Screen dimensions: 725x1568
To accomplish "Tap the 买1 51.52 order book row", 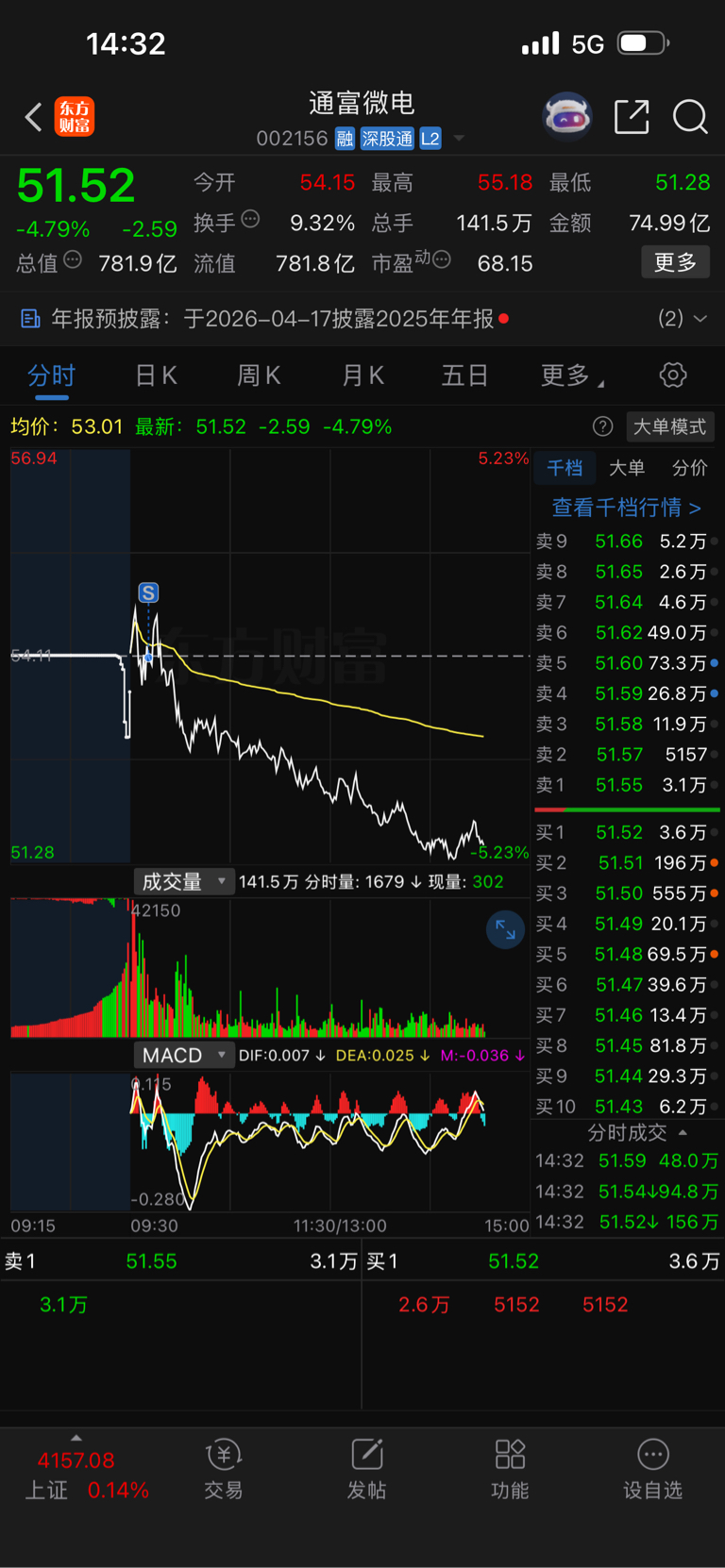I will click(627, 832).
